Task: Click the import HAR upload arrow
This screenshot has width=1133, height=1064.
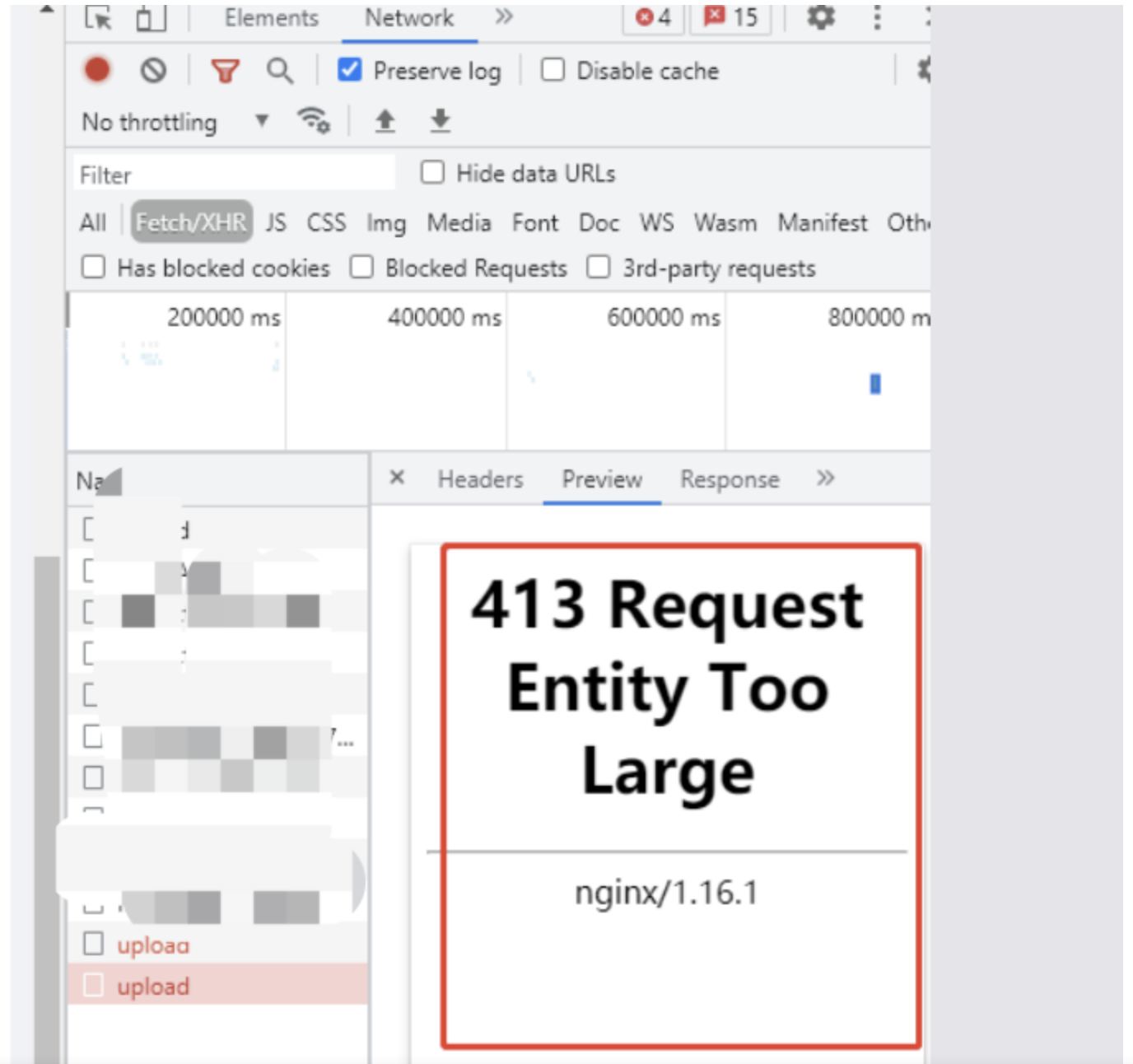Action: click(385, 121)
